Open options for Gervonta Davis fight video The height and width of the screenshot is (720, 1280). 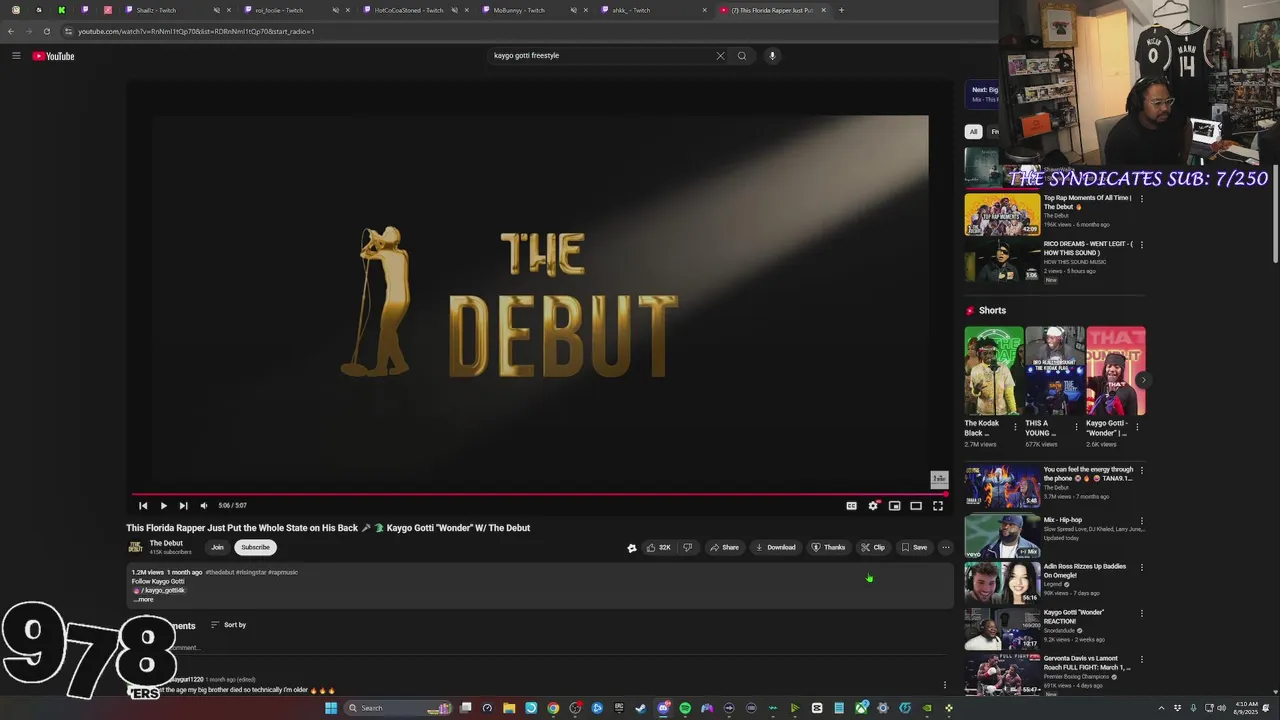pyautogui.click(x=1142, y=660)
